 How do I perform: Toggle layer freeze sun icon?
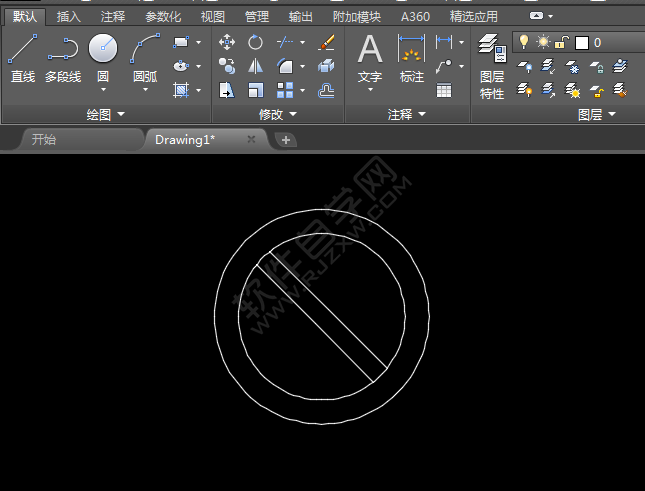tap(542, 42)
